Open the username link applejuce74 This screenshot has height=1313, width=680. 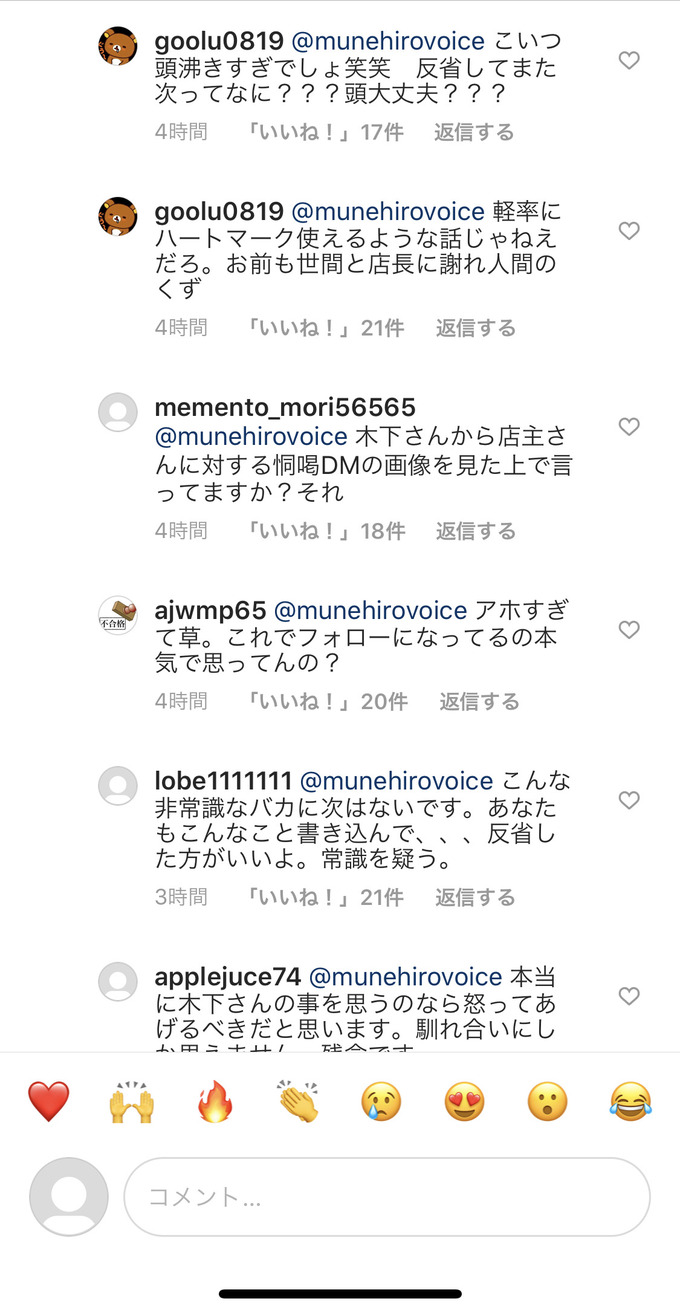pyautogui.click(x=228, y=977)
